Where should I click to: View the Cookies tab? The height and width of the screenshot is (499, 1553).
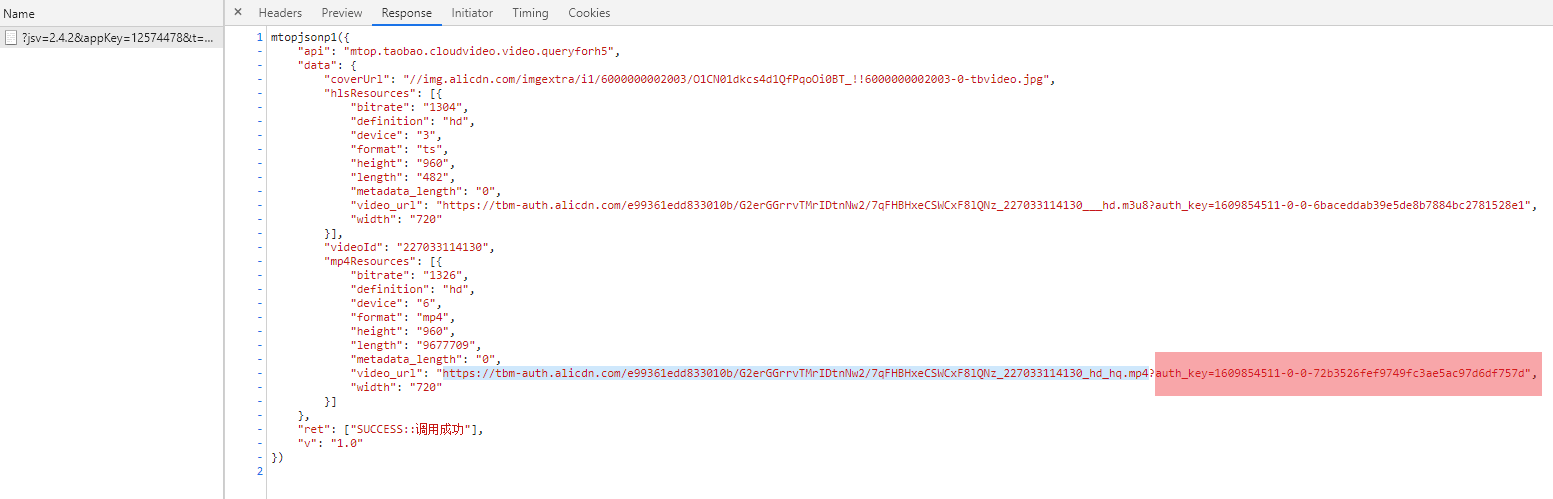point(589,13)
